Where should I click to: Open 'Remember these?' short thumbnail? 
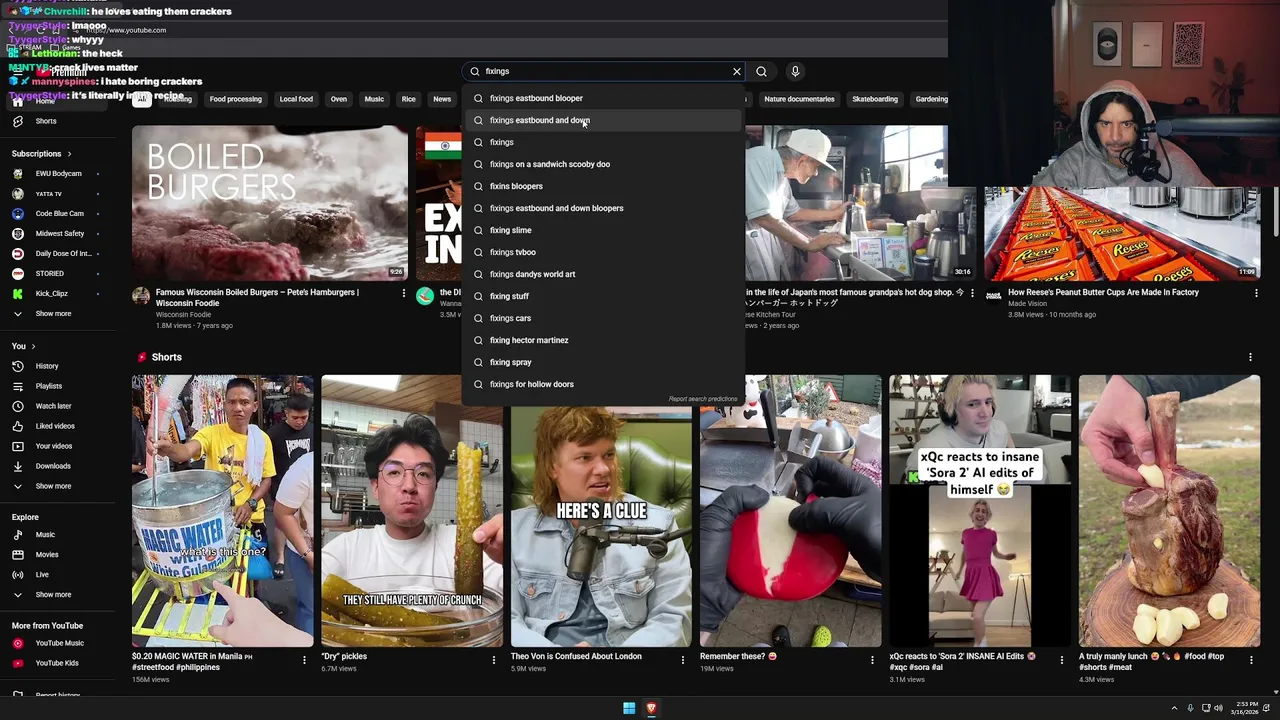[791, 526]
